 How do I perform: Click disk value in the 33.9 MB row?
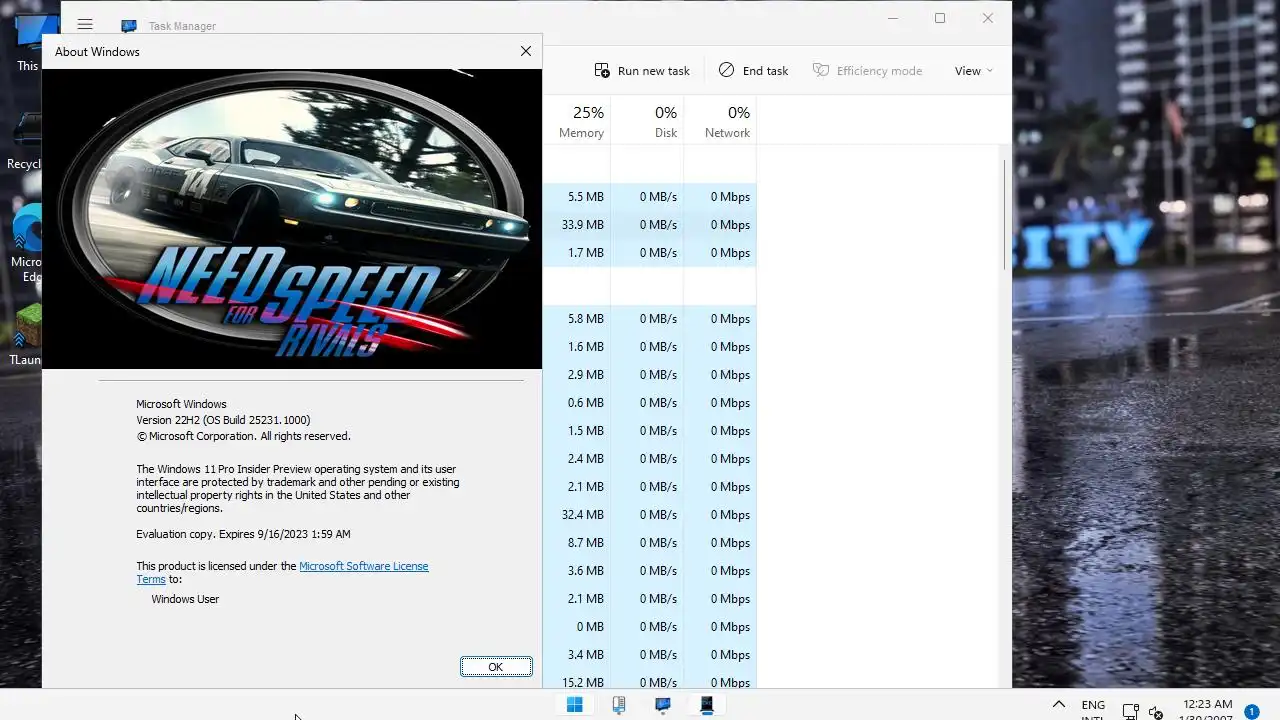[648, 225]
